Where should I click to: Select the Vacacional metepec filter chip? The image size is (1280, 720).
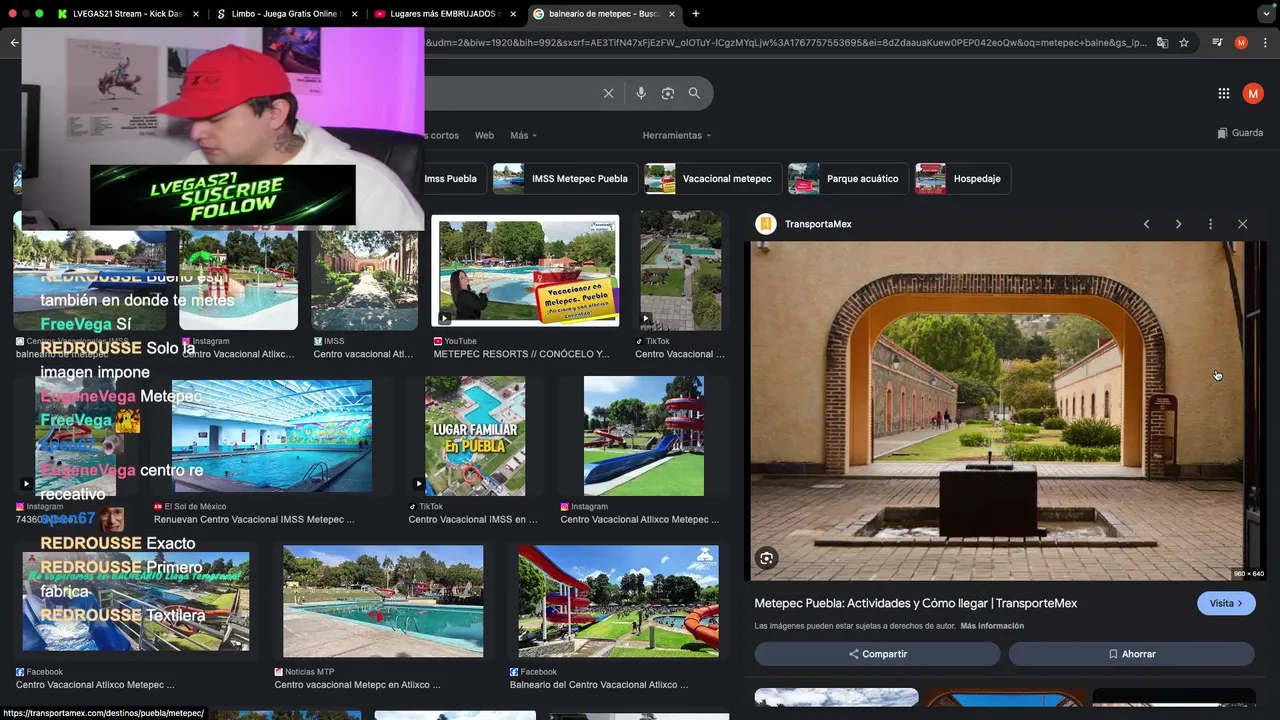coord(712,179)
